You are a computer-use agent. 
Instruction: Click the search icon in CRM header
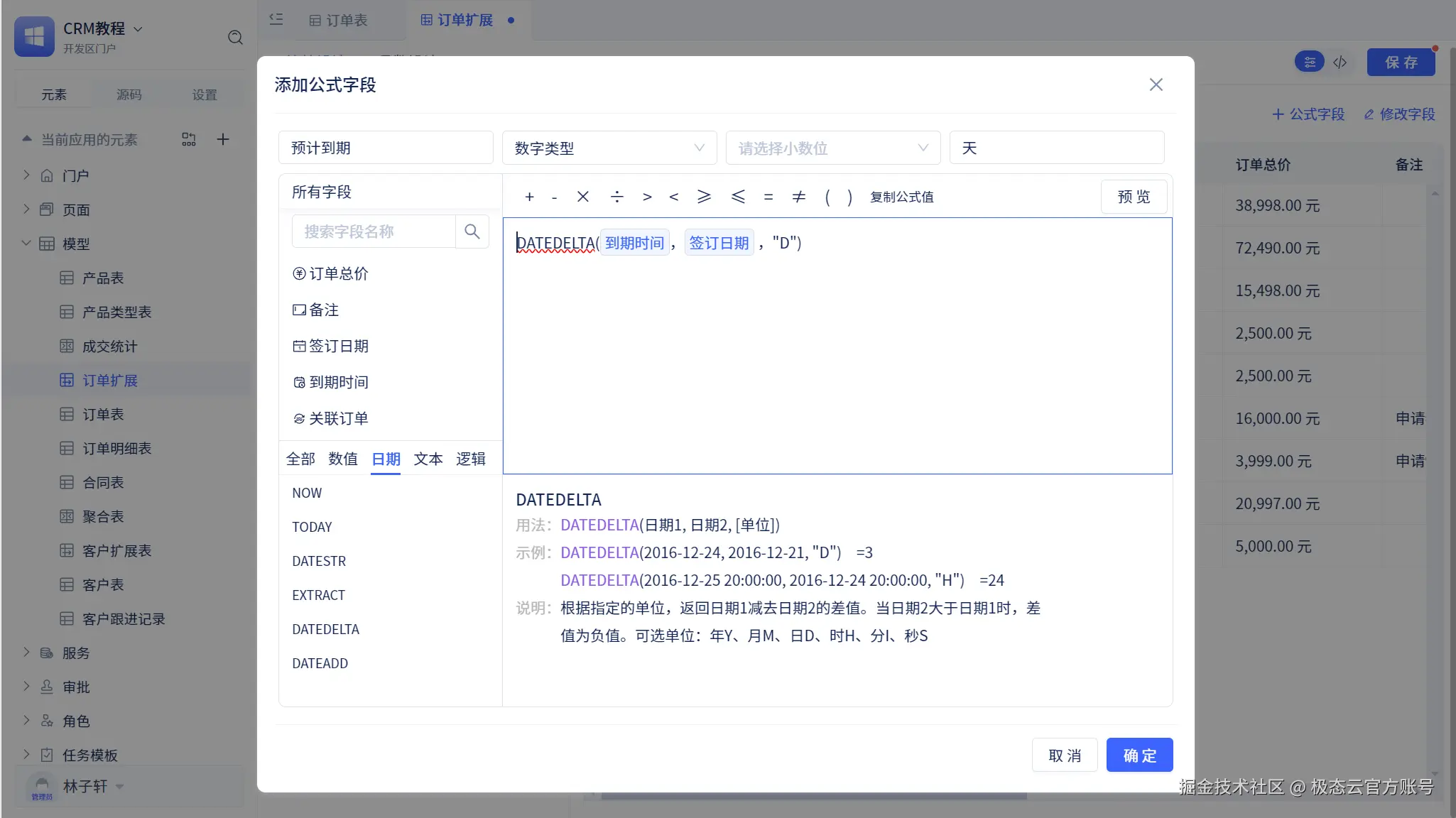pos(235,38)
